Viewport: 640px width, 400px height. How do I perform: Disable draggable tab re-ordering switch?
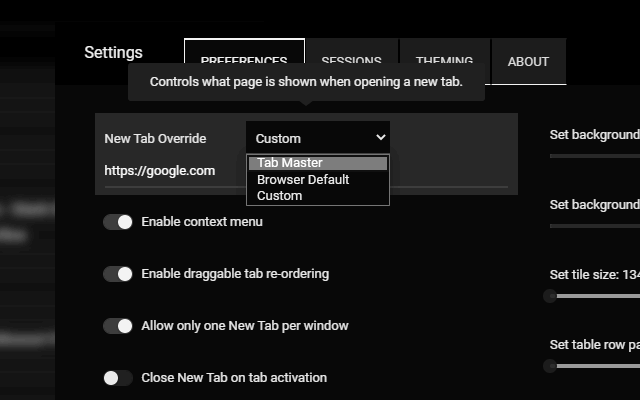118,274
